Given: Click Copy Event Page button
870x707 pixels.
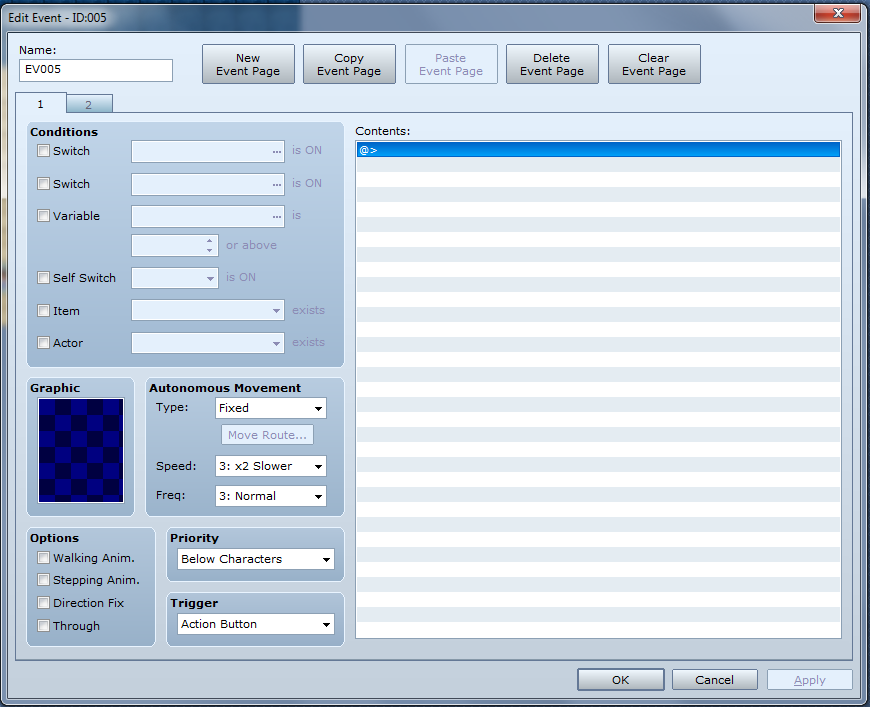Looking at the screenshot, I should [x=349, y=64].
